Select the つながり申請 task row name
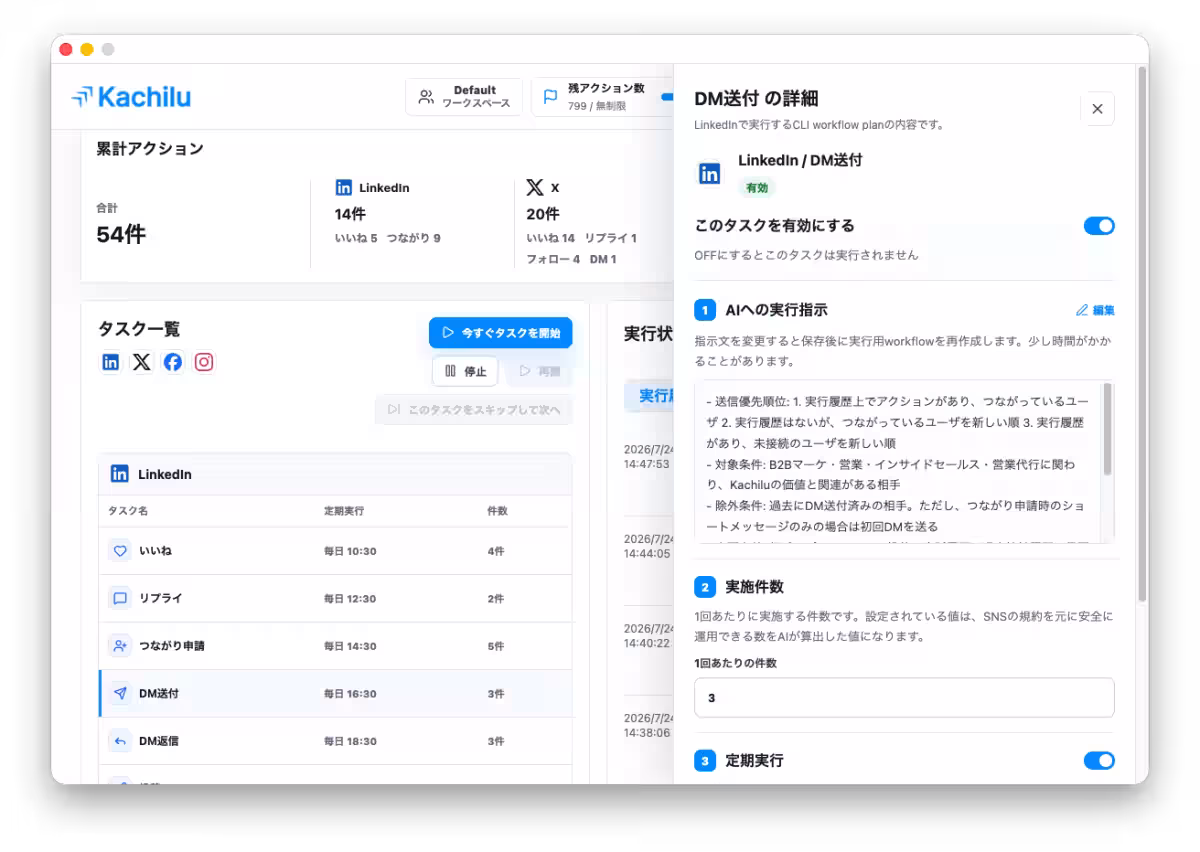Image resolution: width=1200 pixels, height=852 pixels. point(171,646)
